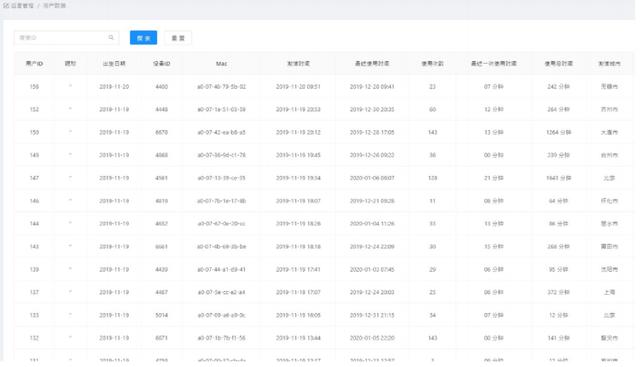Click the 2020-01-06 last-used time in the user 147 row
The image size is (640, 367).
coord(372,178)
